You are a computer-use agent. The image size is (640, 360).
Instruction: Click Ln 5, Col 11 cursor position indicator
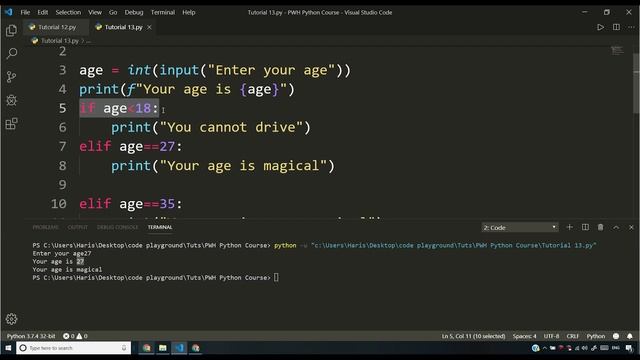point(473,336)
